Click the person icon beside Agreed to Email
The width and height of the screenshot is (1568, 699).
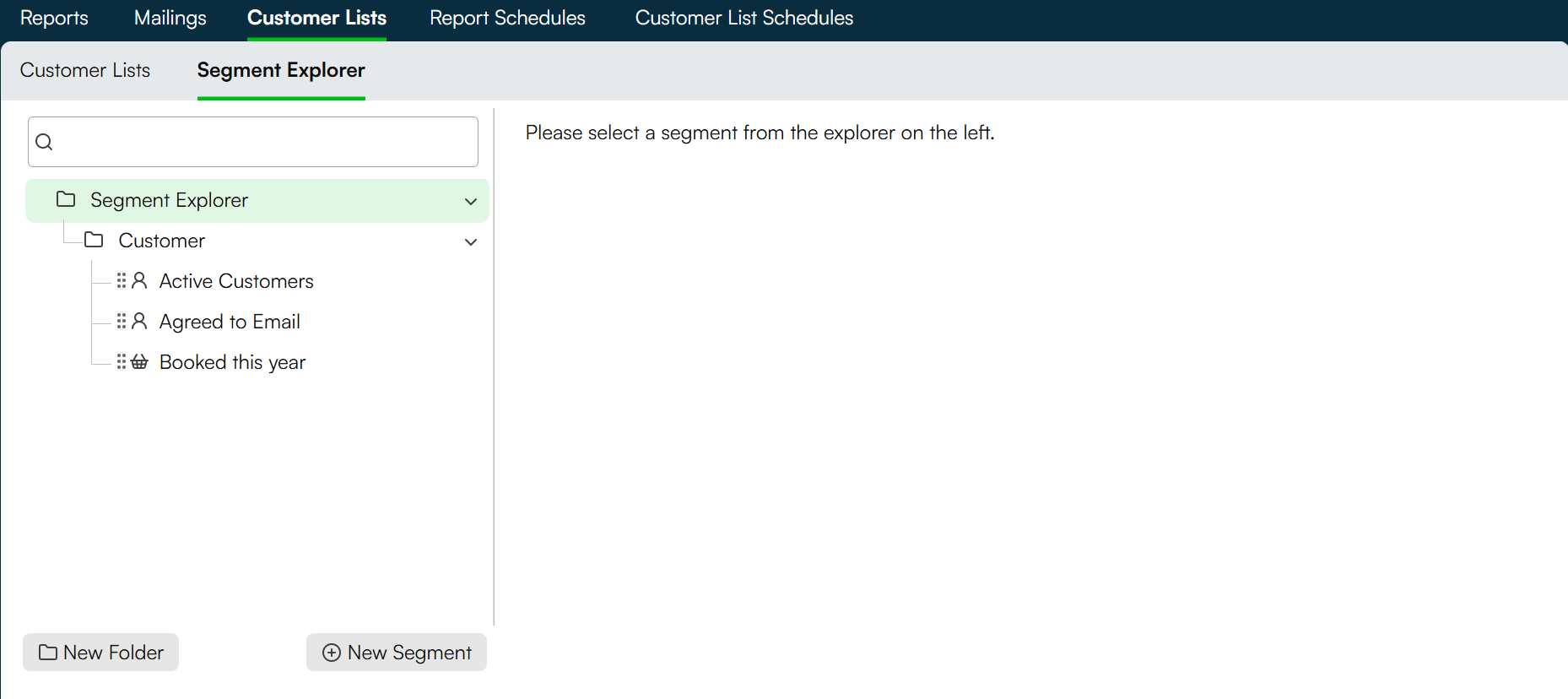(x=140, y=321)
